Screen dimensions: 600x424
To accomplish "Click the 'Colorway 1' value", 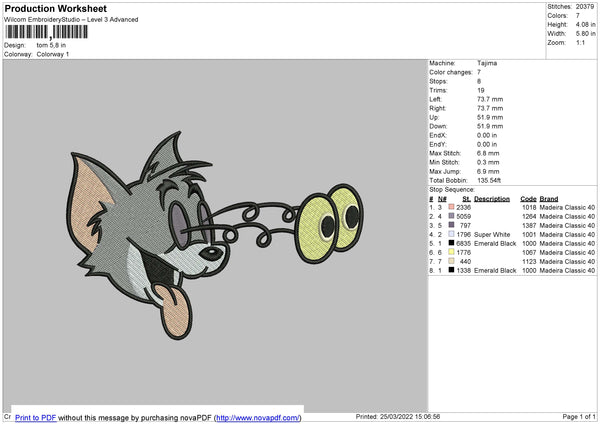I will [x=53, y=54].
